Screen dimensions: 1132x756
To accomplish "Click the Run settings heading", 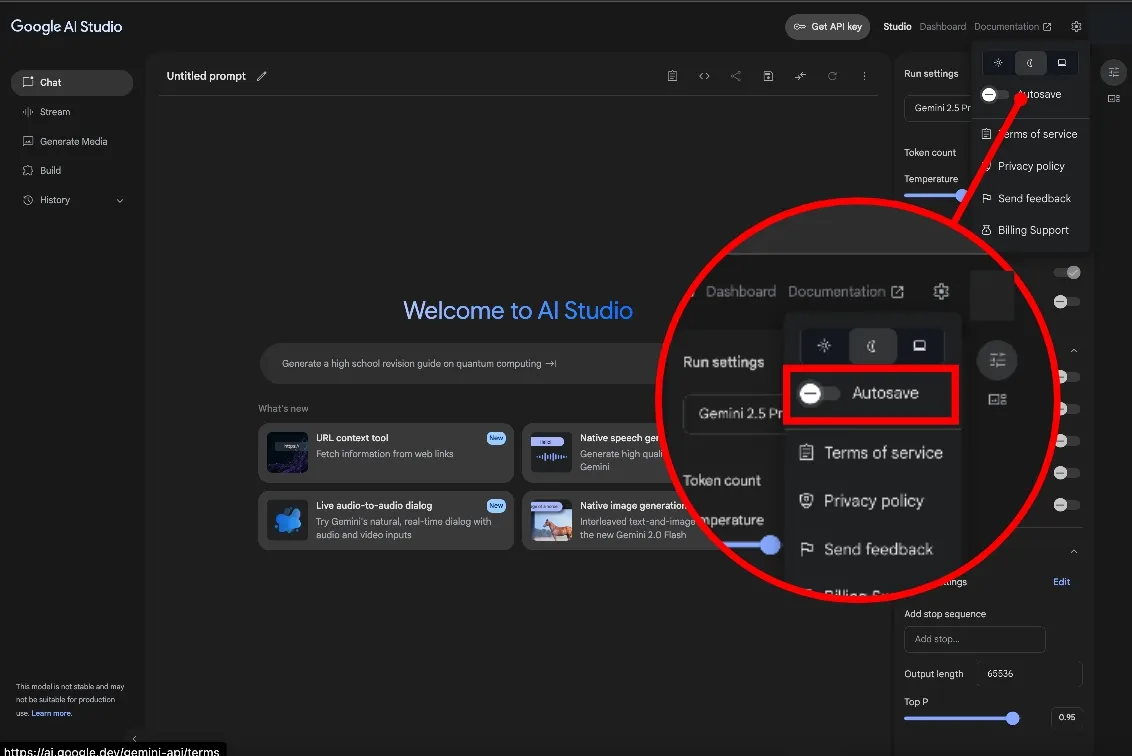I will 931,74.
